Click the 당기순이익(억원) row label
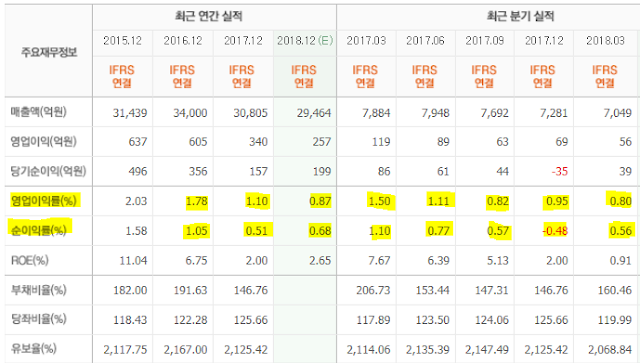 (48, 171)
